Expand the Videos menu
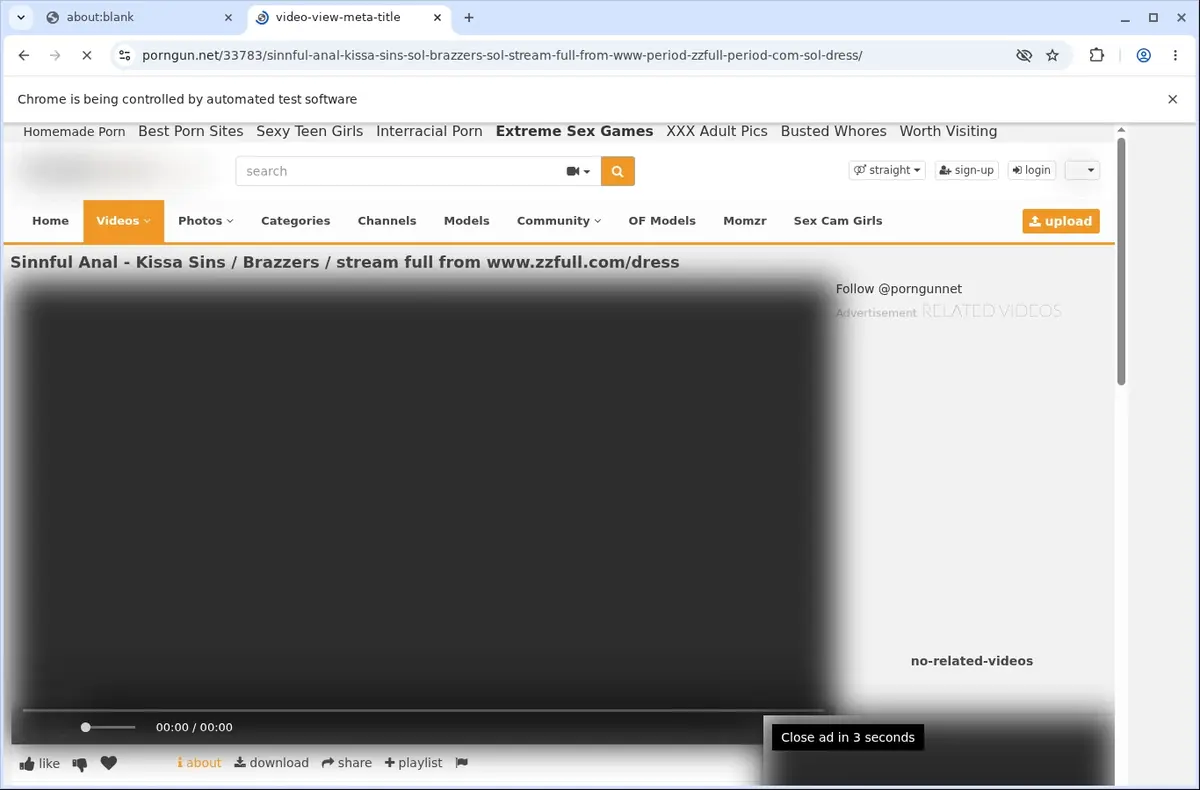This screenshot has width=1200, height=790. click(x=124, y=221)
